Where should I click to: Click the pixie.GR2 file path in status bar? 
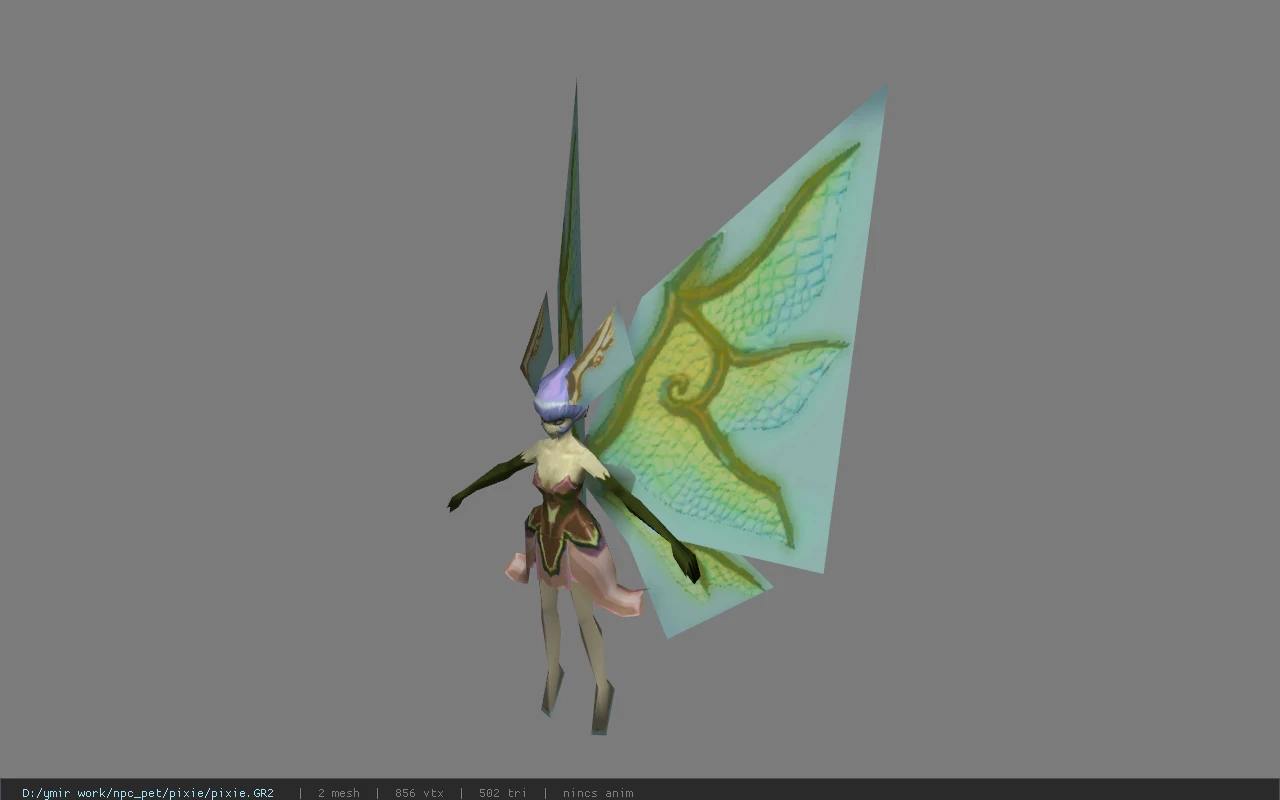[148, 793]
